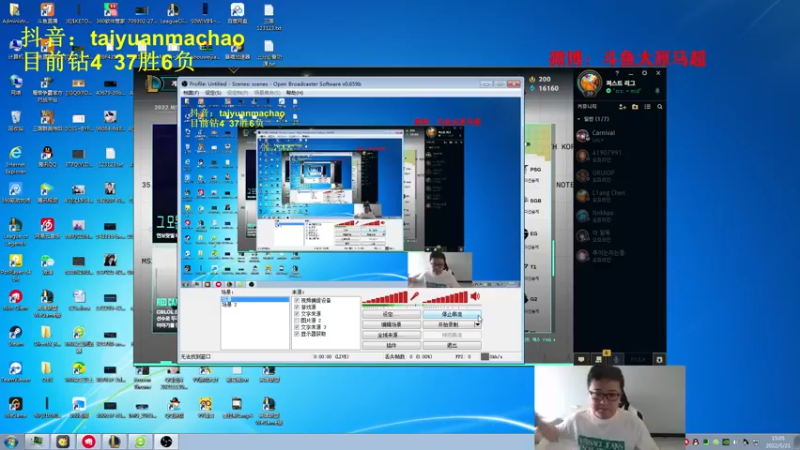Click the red NetEase music taskbar icon

[x=89, y=441]
